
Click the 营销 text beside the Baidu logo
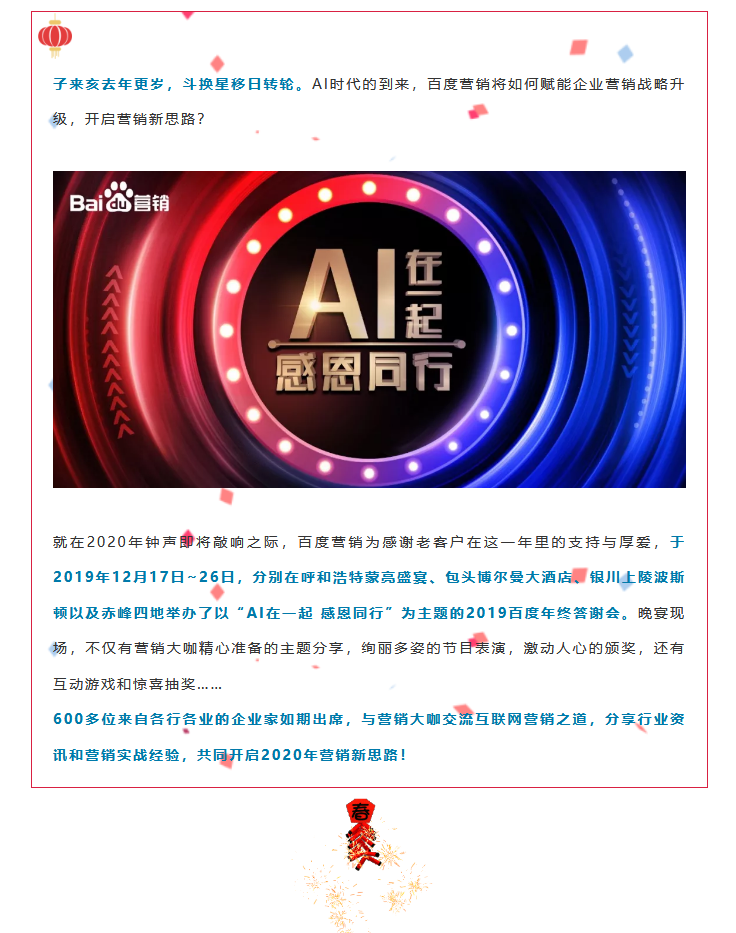[151, 203]
